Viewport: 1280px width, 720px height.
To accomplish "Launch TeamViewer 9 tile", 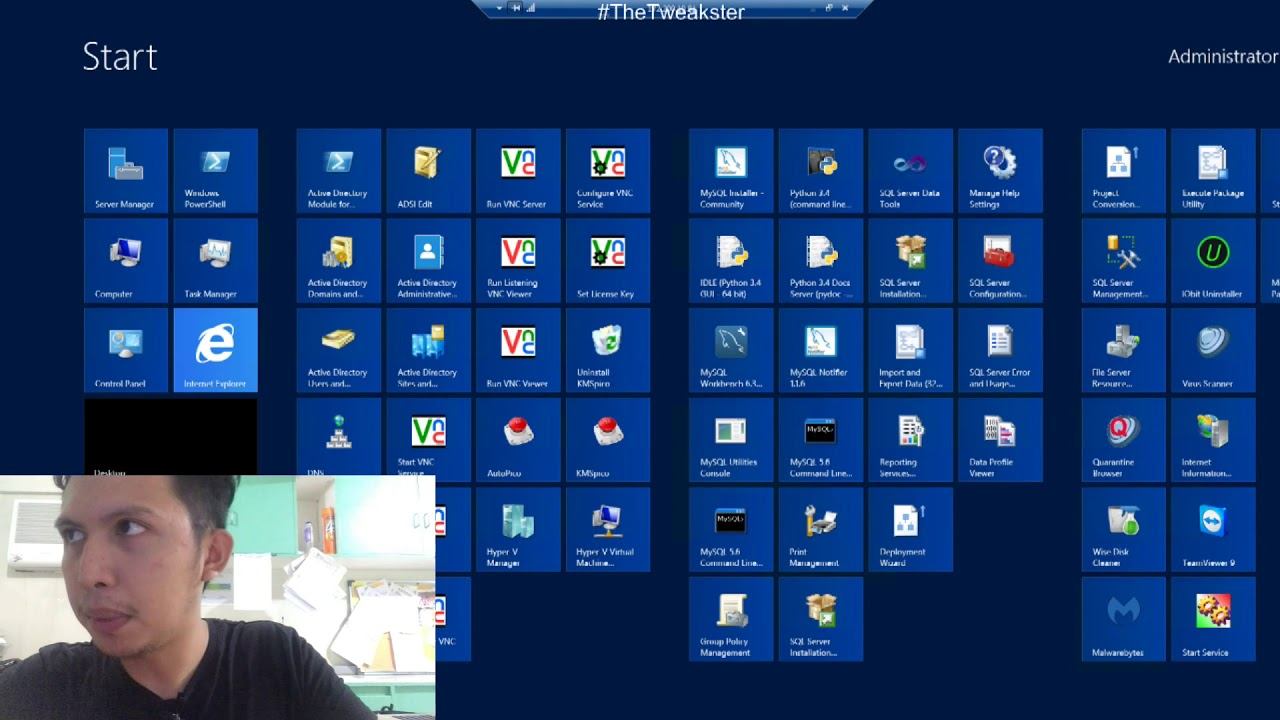I will [x=1213, y=530].
